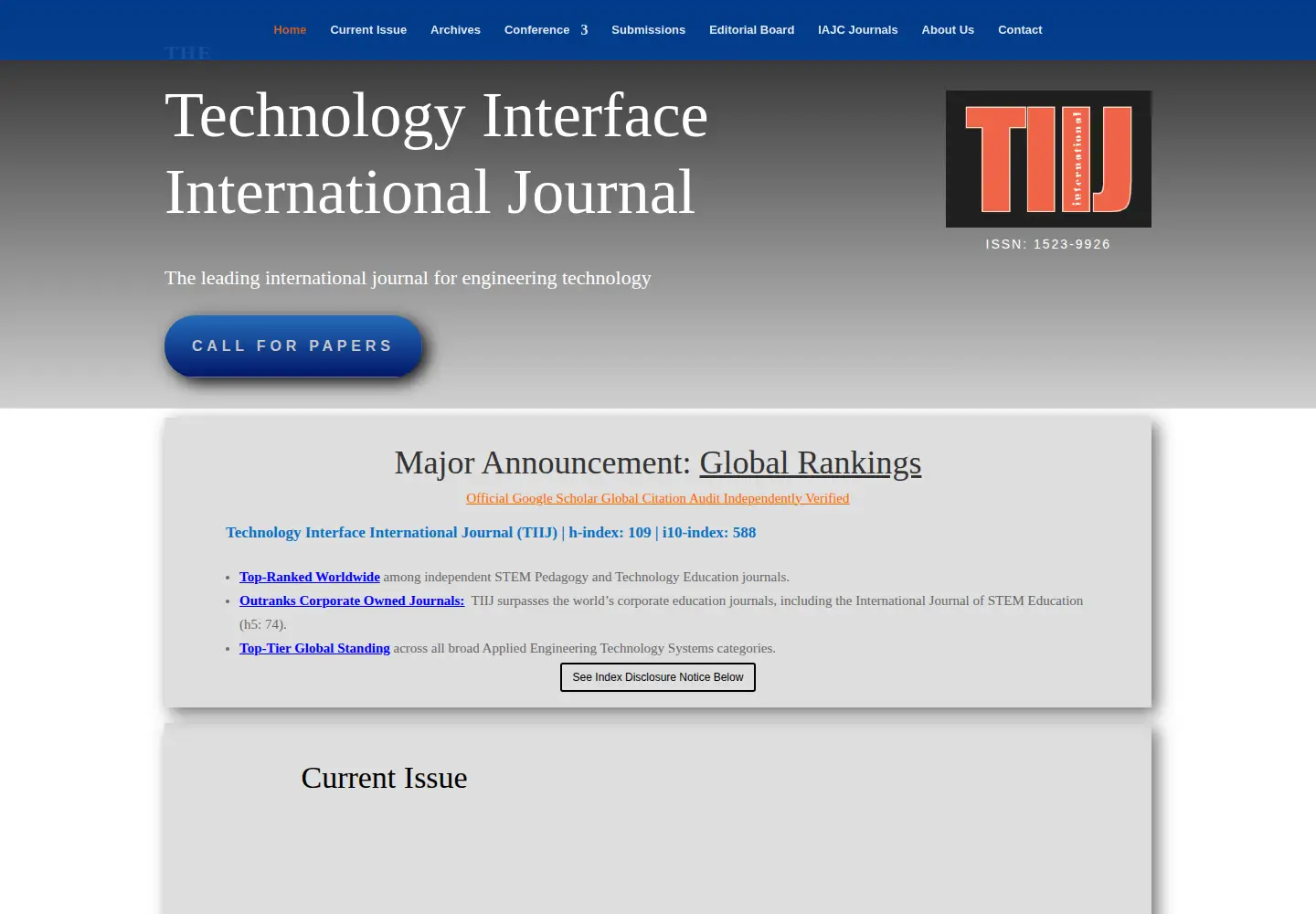The height and width of the screenshot is (914, 1316).
Task: Open the Official Google Scholar citation audit link
Action: 658,498
